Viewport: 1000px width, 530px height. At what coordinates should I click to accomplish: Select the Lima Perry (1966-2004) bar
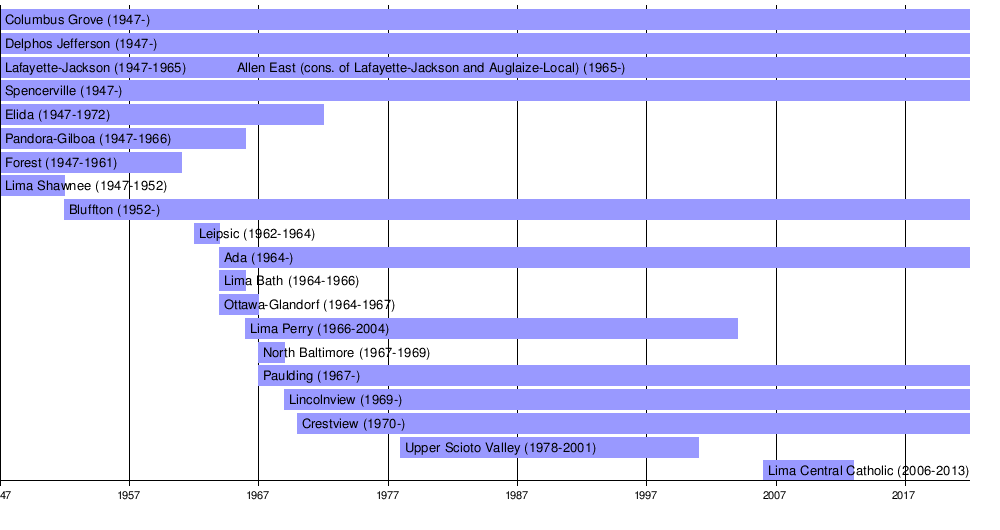coord(491,329)
